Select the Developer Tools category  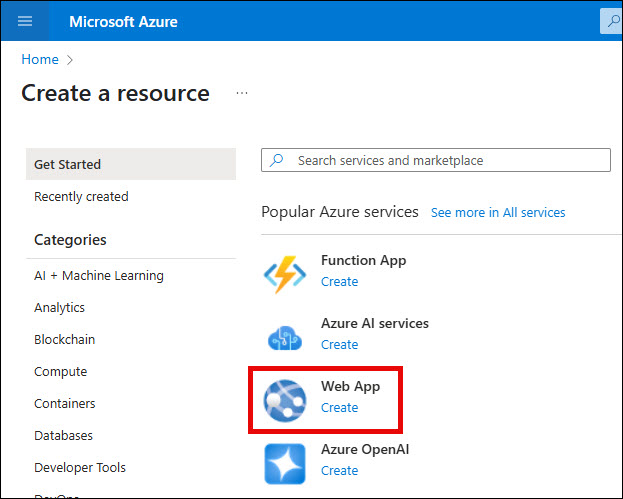point(79,467)
